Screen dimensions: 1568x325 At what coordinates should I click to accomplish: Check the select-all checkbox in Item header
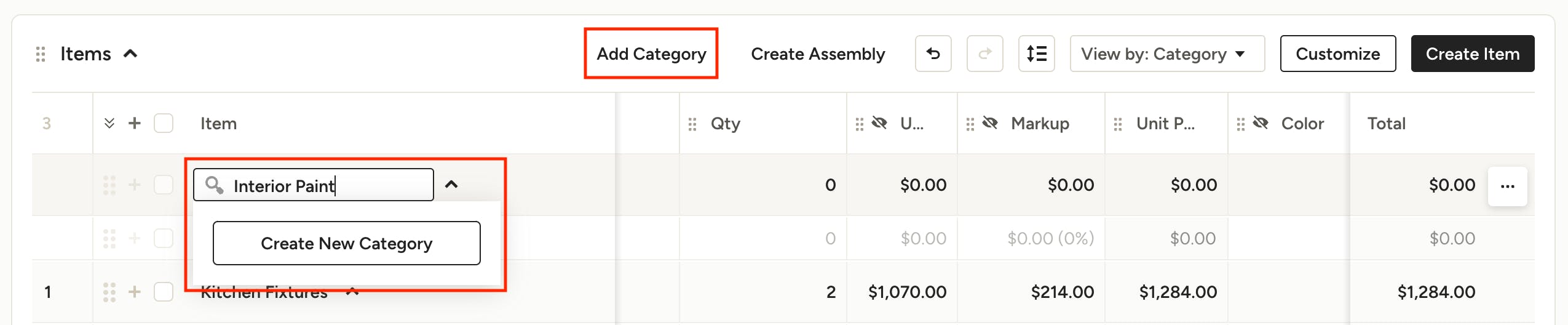[x=164, y=123]
